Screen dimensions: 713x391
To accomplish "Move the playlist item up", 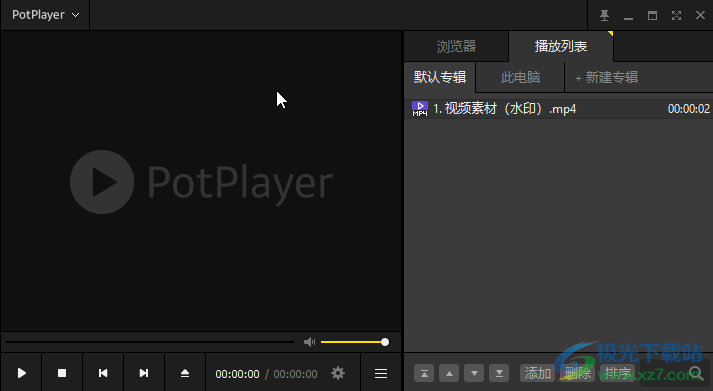I will [x=449, y=374].
